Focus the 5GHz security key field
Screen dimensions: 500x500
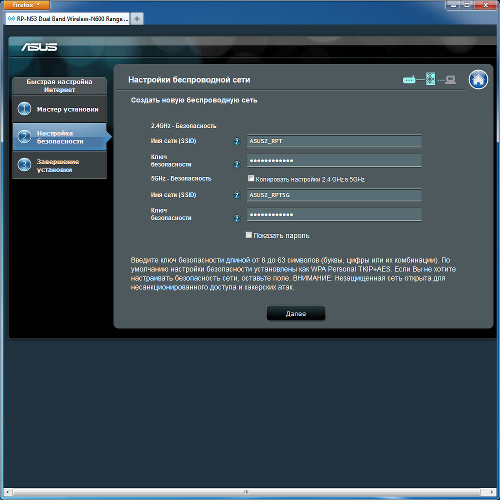tap(334, 215)
